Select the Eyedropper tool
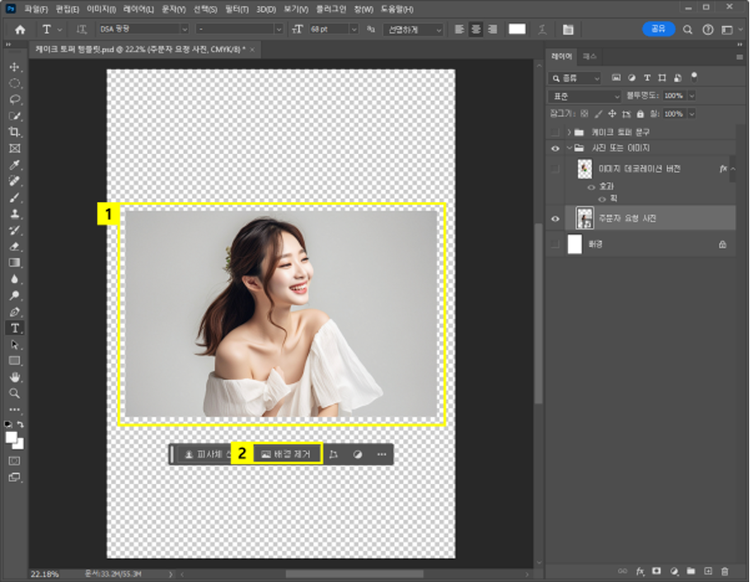Viewport: 750px width, 582px height. pyautogui.click(x=15, y=164)
